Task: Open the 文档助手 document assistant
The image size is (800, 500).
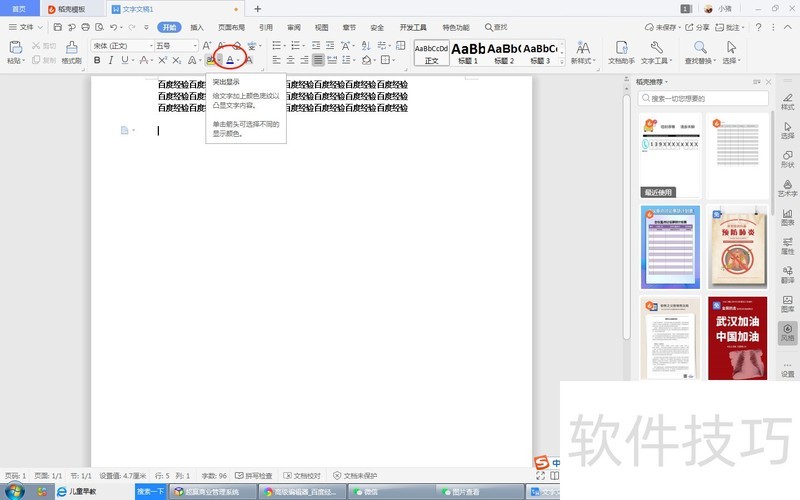Action: click(621, 52)
